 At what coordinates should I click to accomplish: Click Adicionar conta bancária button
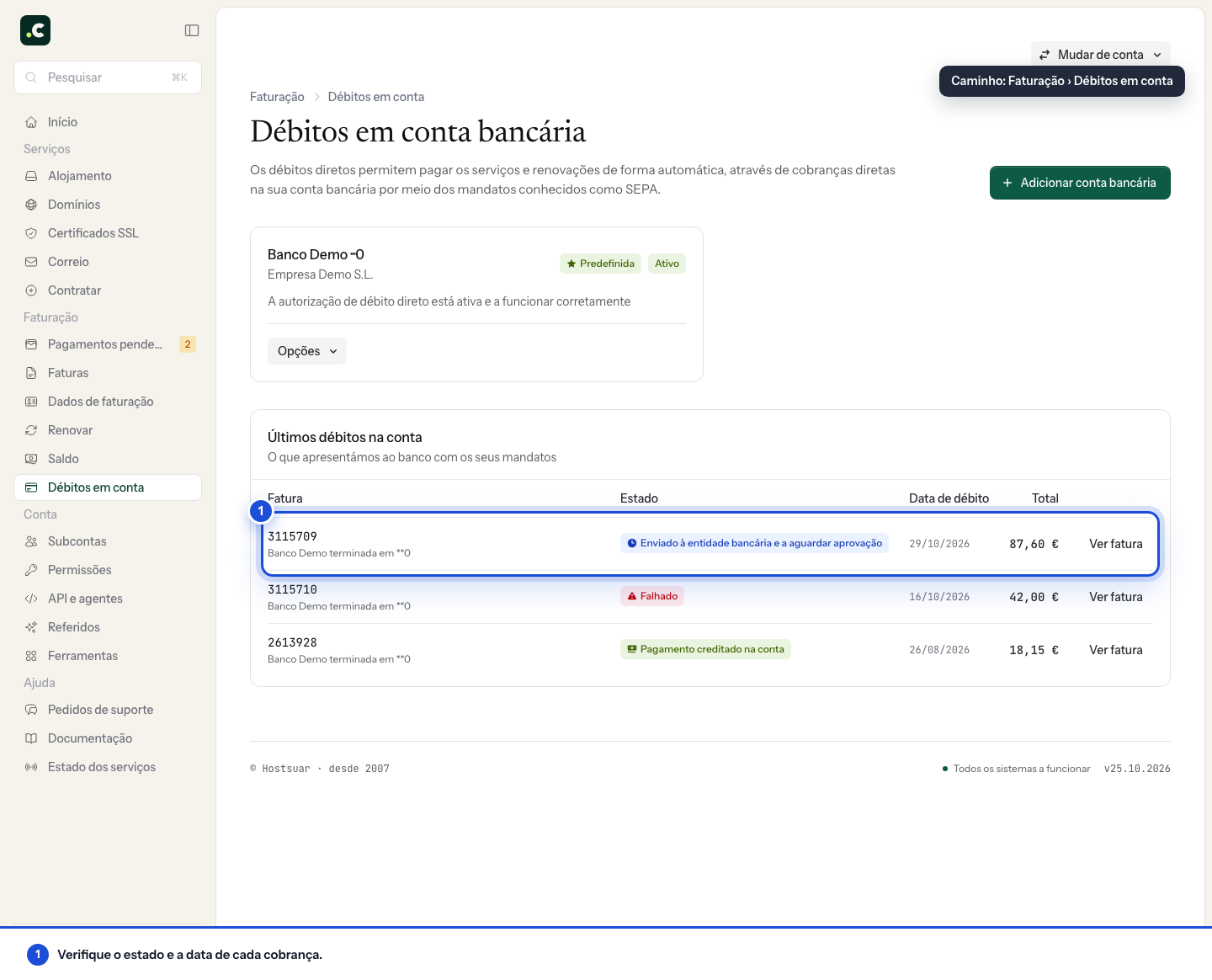[x=1080, y=183]
